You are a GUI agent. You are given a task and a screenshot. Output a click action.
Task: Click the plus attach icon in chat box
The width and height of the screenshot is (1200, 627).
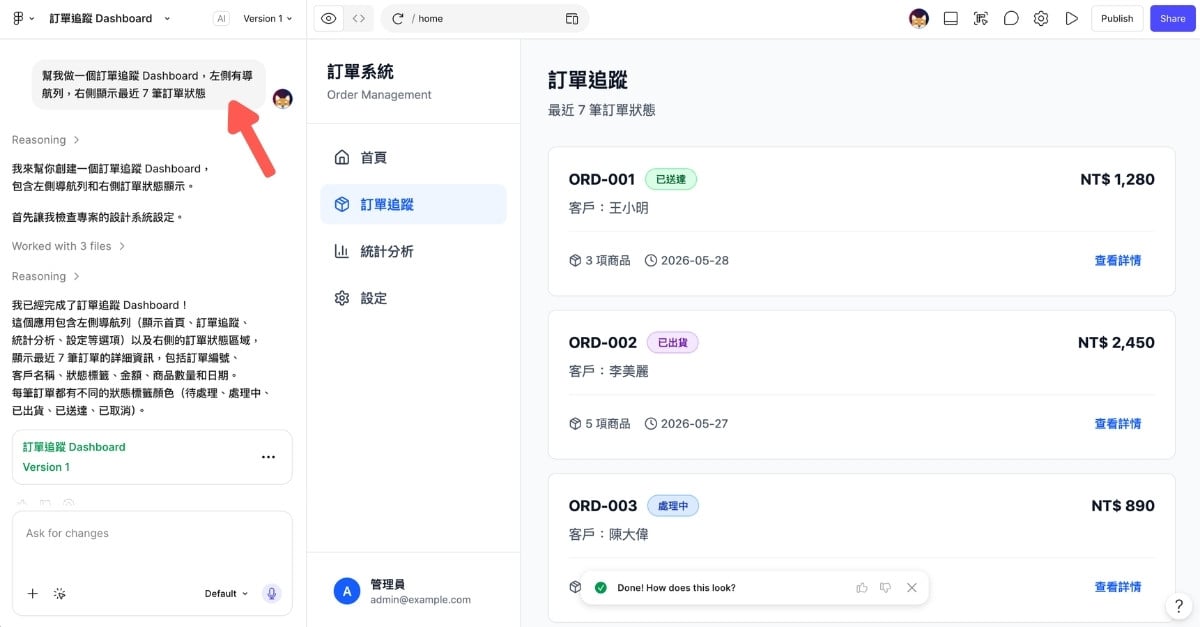coord(32,593)
